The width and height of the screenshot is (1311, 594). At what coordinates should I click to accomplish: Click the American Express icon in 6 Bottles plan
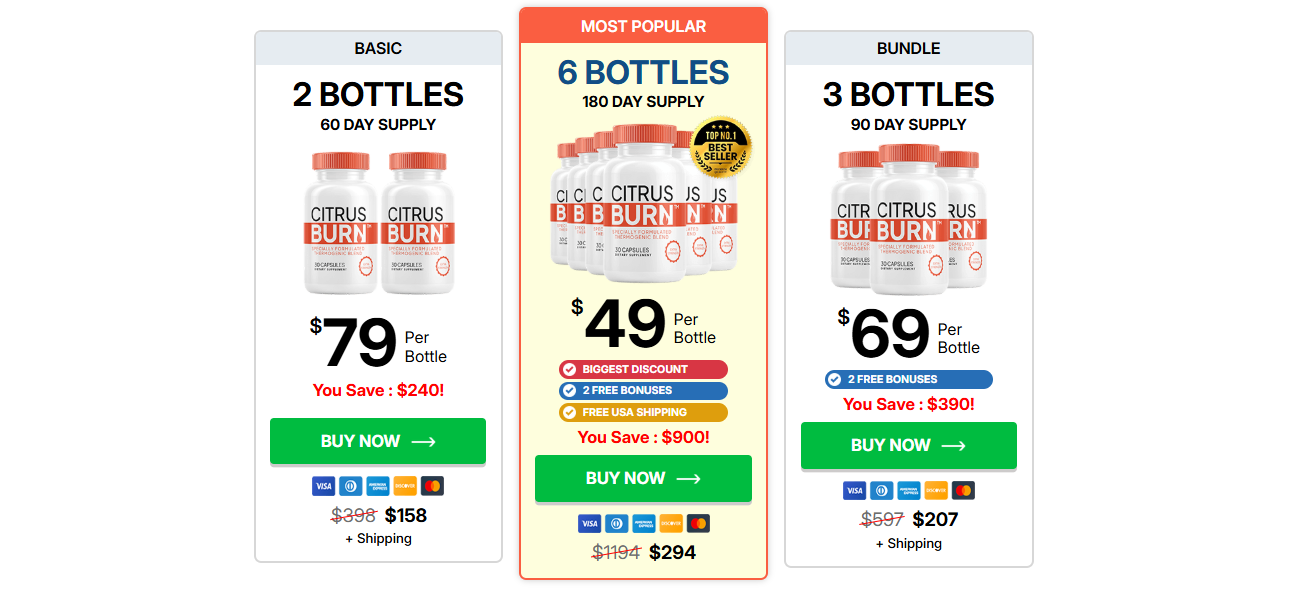(x=643, y=524)
